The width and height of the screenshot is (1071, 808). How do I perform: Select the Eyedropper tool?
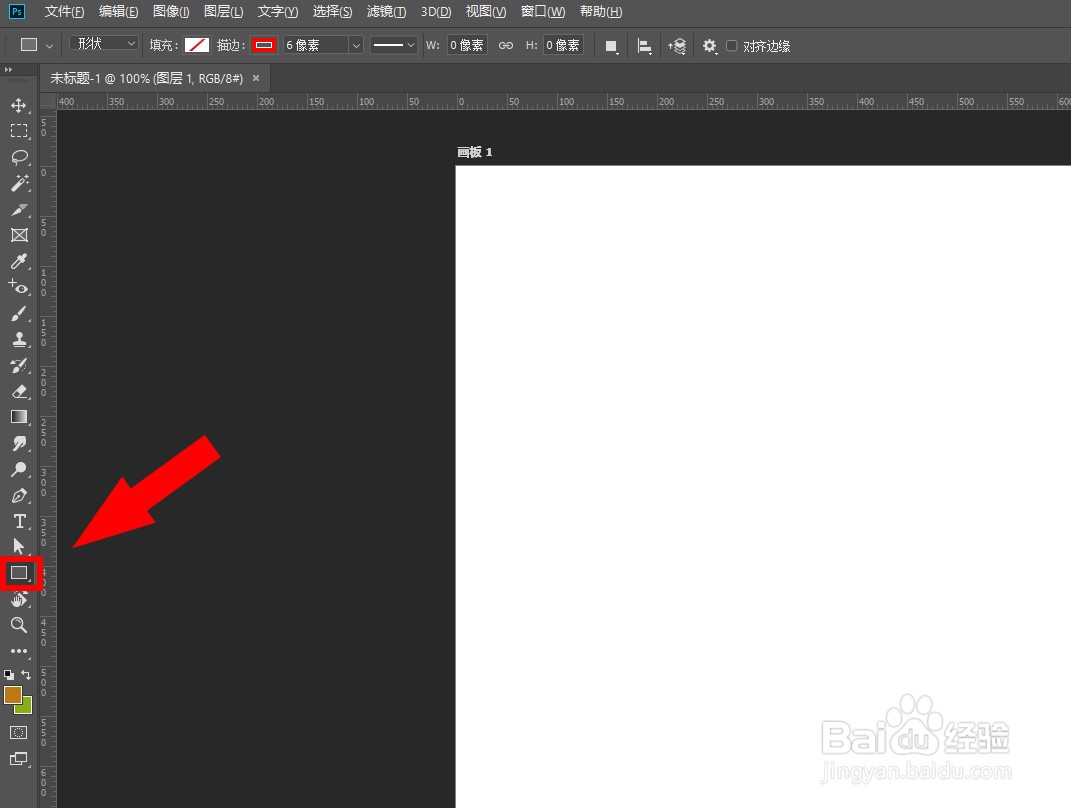coord(18,261)
